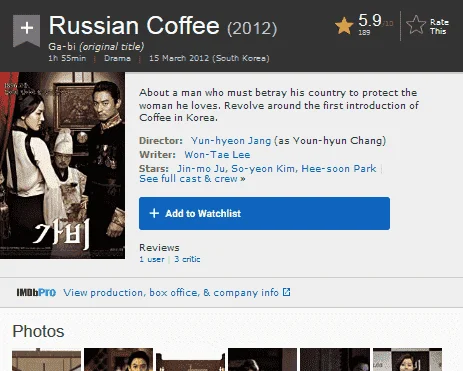The image size is (463, 371).
Task: Open the Russian Coffee movie poster
Action: (x=62, y=165)
